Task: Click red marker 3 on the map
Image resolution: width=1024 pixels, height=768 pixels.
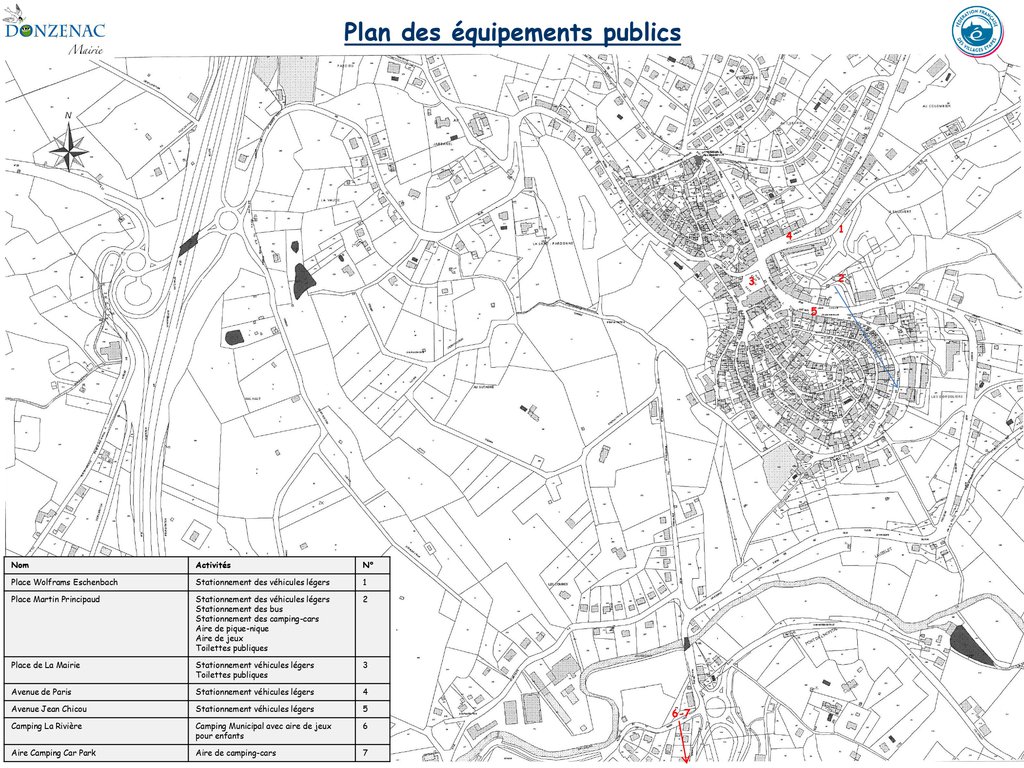Action: tap(752, 281)
